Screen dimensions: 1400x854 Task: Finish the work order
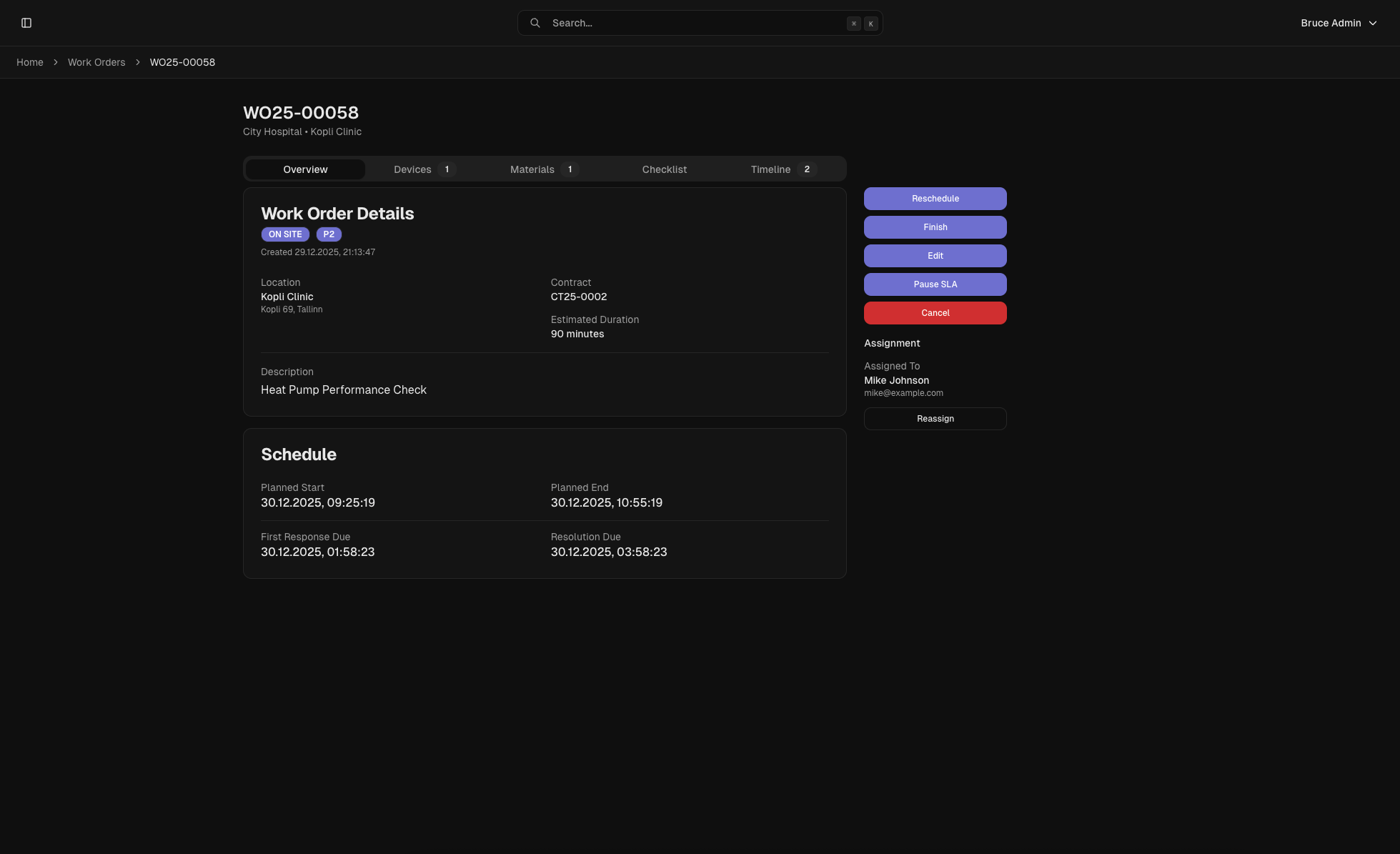(x=935, y=227)
